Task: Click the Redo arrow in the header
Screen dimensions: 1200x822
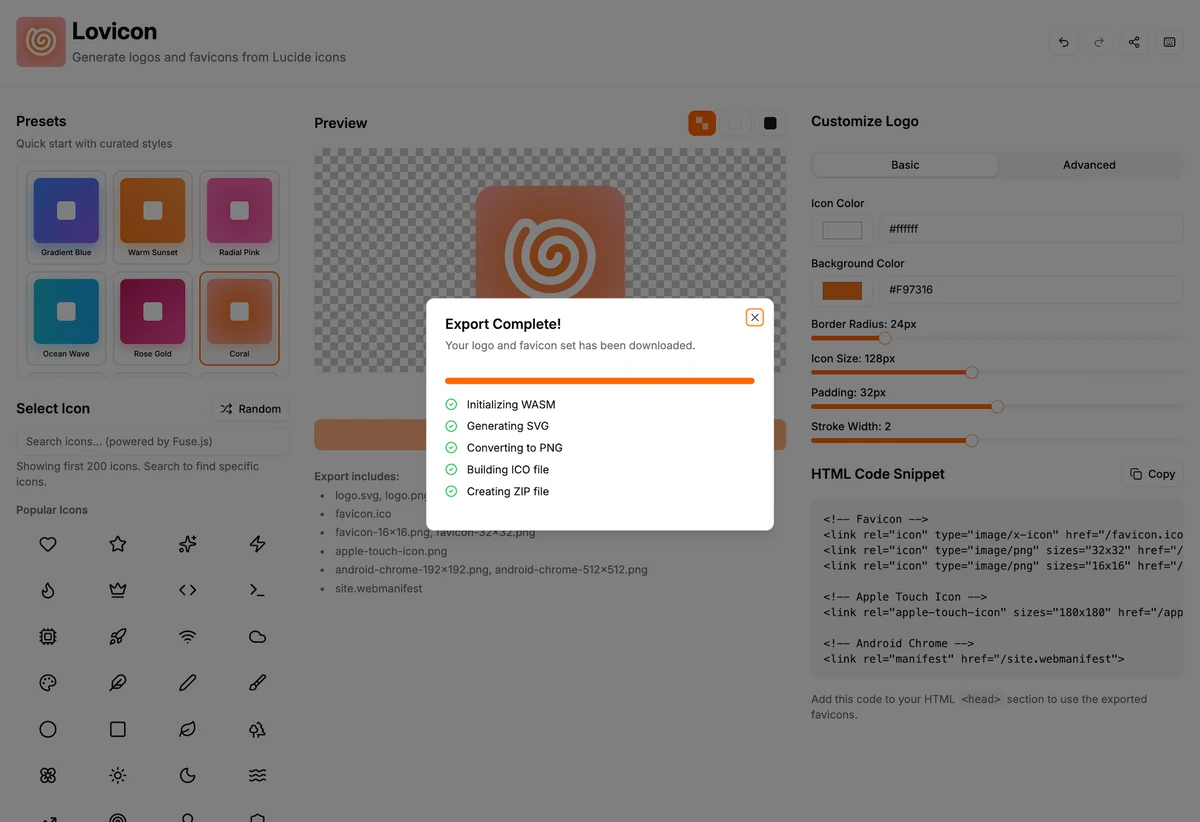Action: tap(1098, 42)
